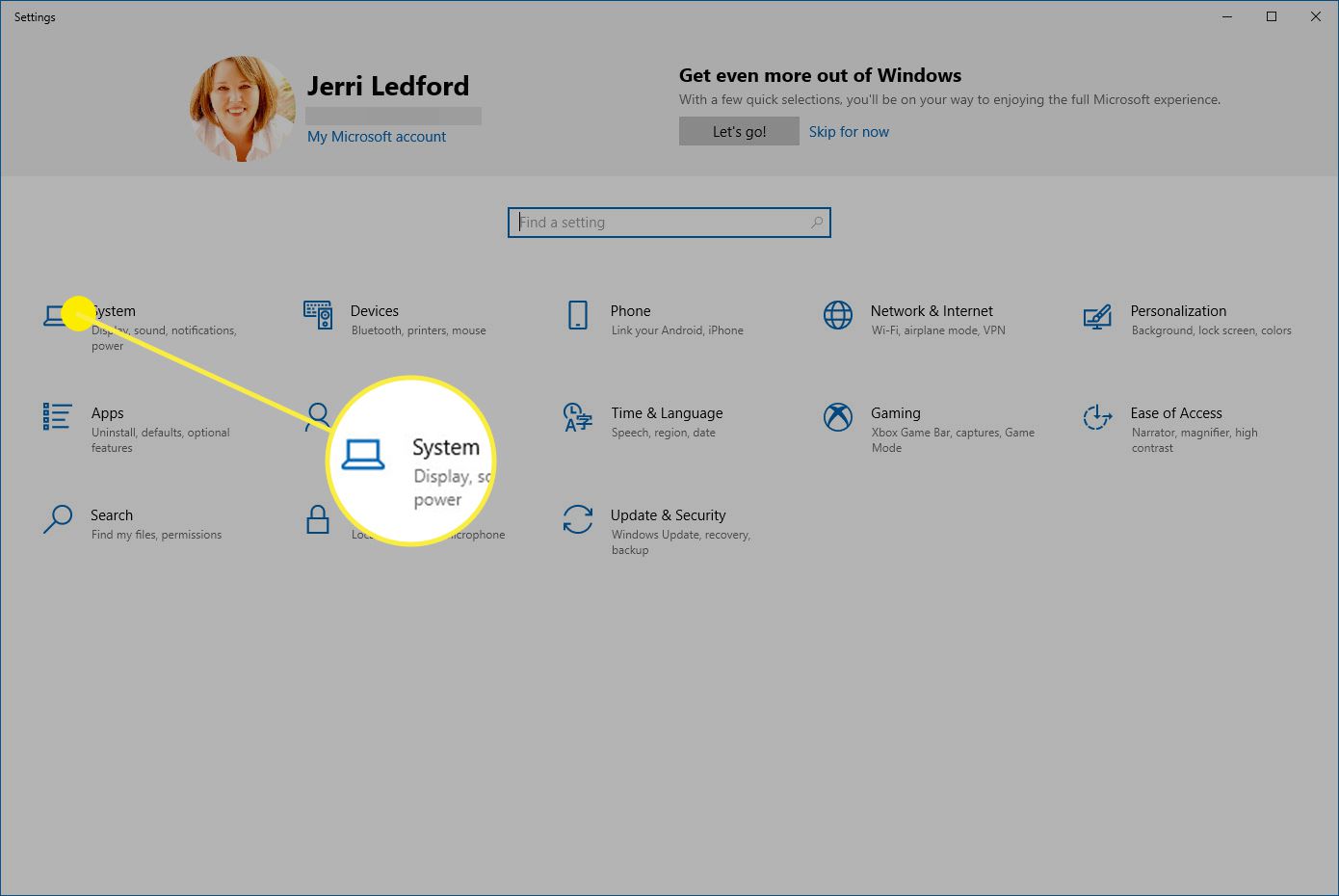Select the Time & Language label

(x=667, y=413)
